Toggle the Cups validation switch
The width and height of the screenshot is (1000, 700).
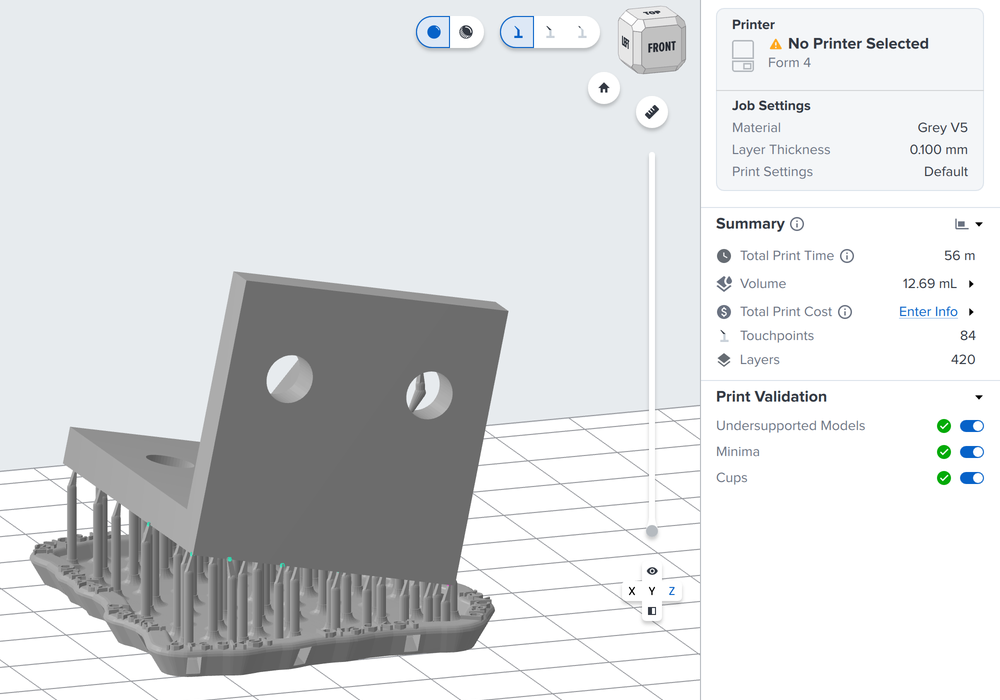pyautogui.click(x=972, y=478)
